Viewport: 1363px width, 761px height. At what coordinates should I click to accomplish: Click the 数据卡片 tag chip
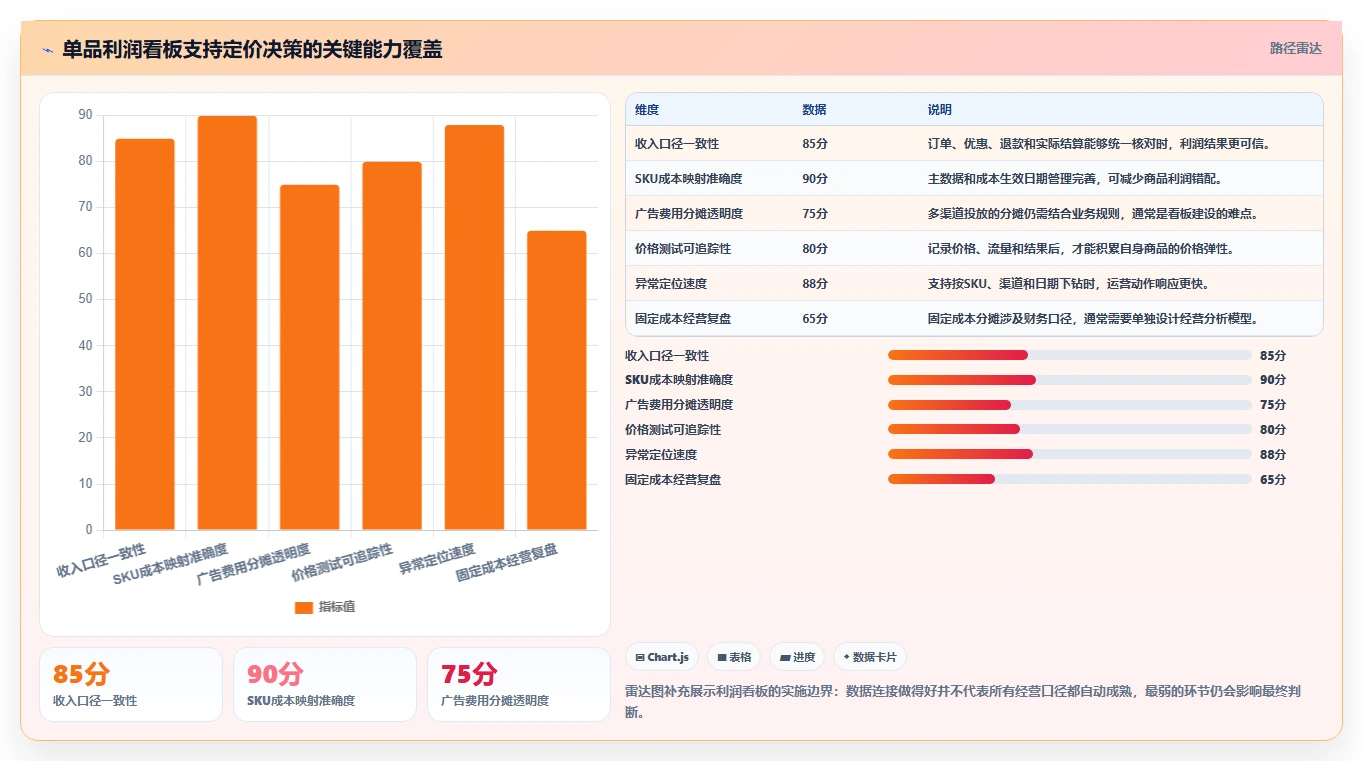(x=870, y=657)
